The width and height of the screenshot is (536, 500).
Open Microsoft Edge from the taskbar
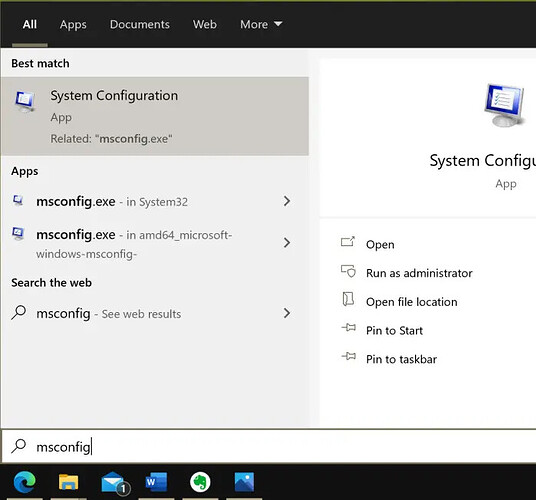click(x=25, y=482)
